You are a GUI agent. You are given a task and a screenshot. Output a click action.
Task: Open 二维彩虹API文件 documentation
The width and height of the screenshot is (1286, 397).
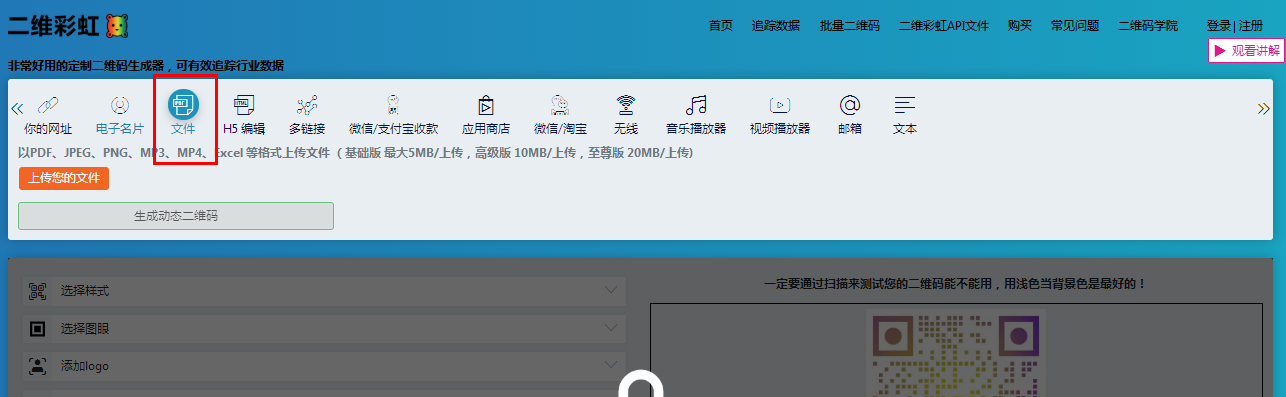point(944,26)
